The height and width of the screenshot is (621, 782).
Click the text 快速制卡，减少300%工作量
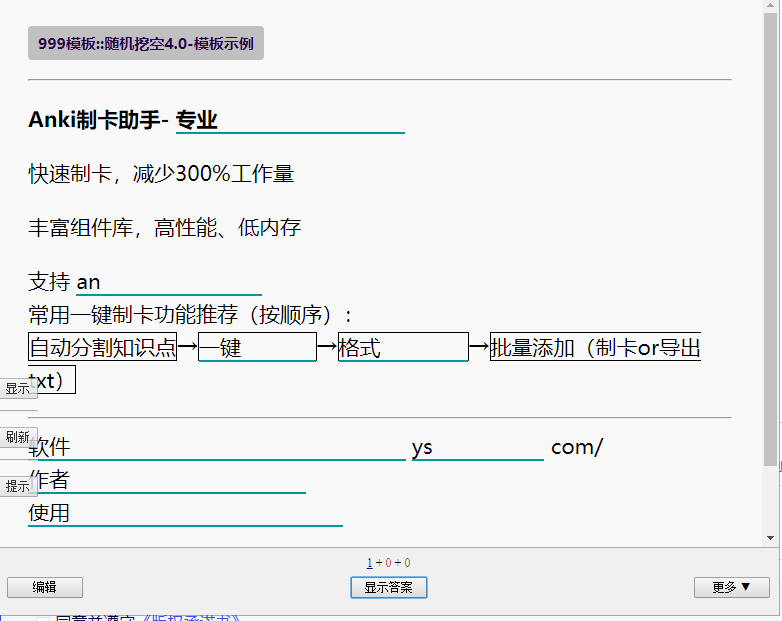161,174
